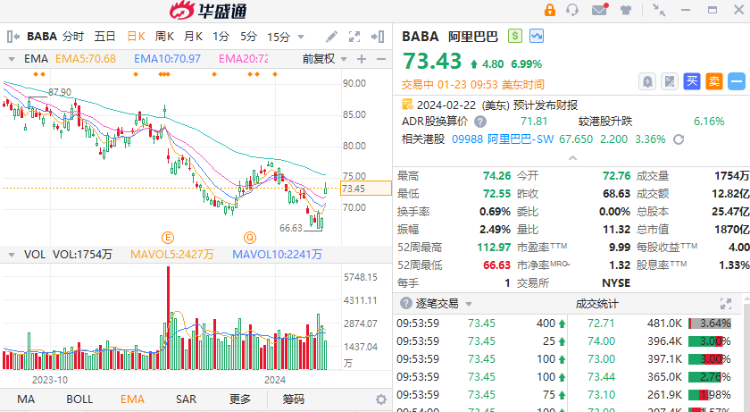Screen dimensions: 750x412
Task: Click the green dollar S badge
Action: click(515, 36)
